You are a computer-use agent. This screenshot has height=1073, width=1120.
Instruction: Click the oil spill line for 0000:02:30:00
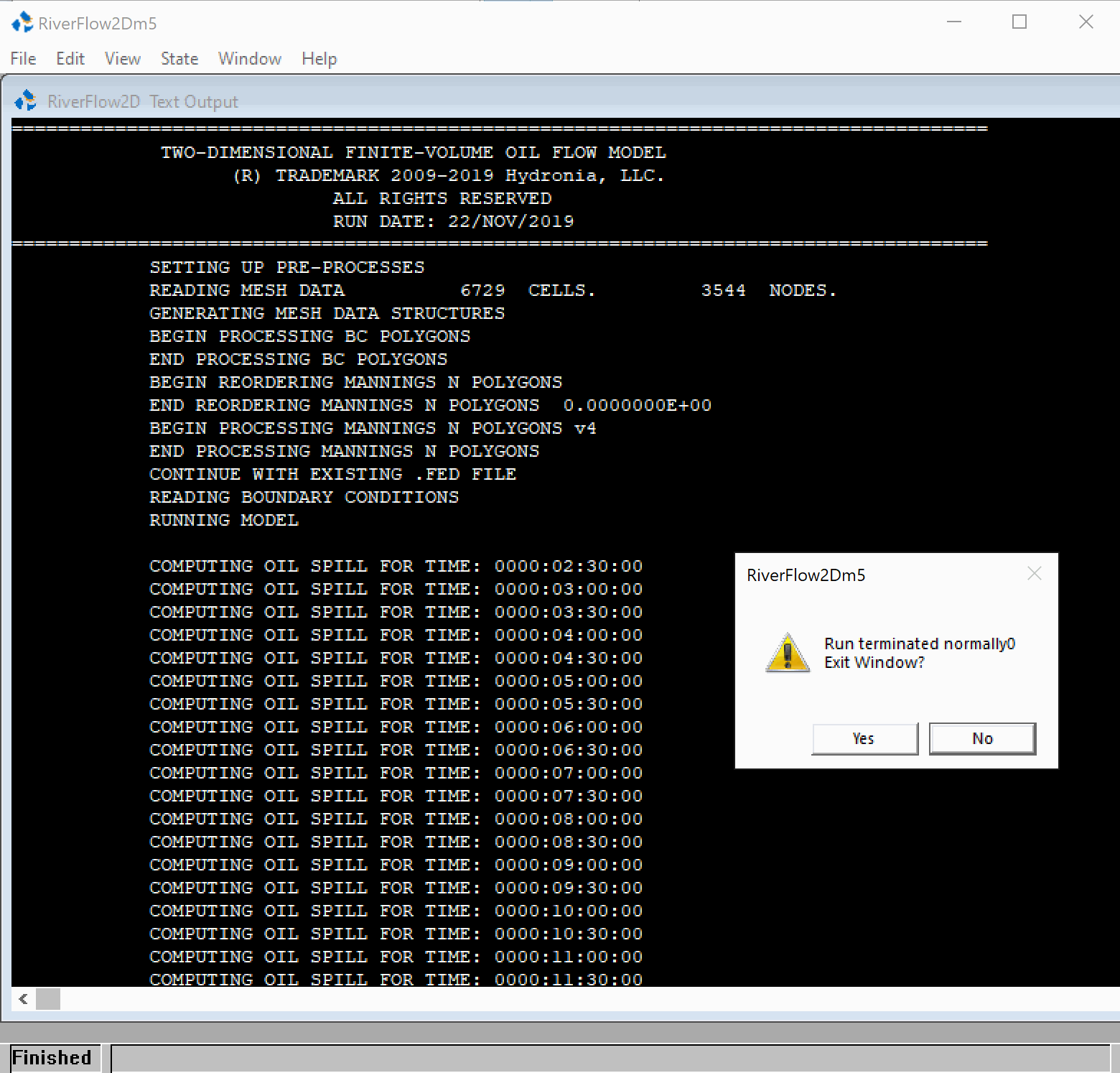pyautogui.click(x=396, y=566)
